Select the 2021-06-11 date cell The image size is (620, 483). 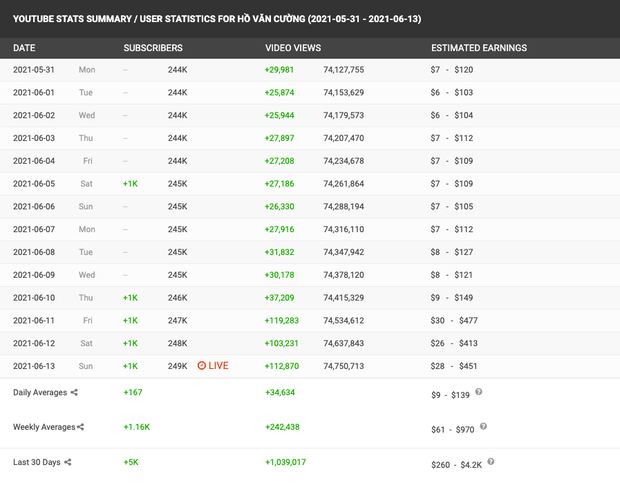[x=37, y=320]
